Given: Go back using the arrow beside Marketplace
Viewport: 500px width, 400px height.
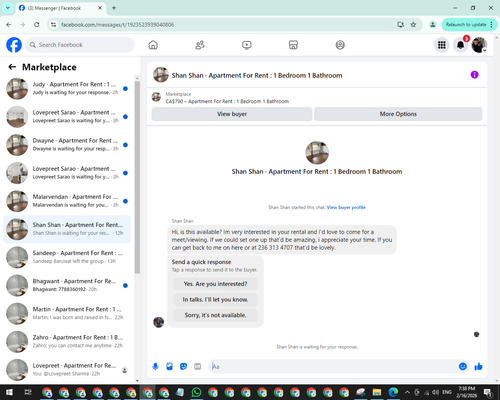Looking at the screenshot, I should pyautogui.click(x=12, y=67).
